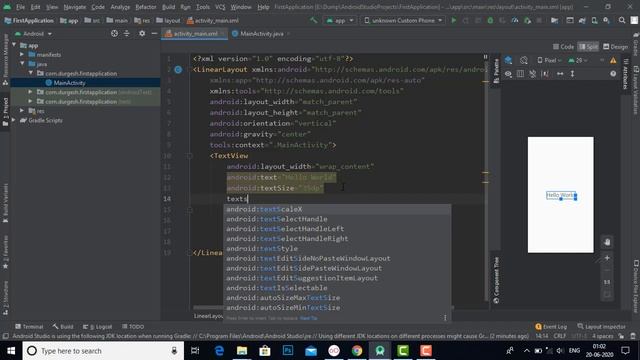Viewport: 640px width, 360px height.
Task: Open File Explorer from the taskbar
Action: [242, 351]
